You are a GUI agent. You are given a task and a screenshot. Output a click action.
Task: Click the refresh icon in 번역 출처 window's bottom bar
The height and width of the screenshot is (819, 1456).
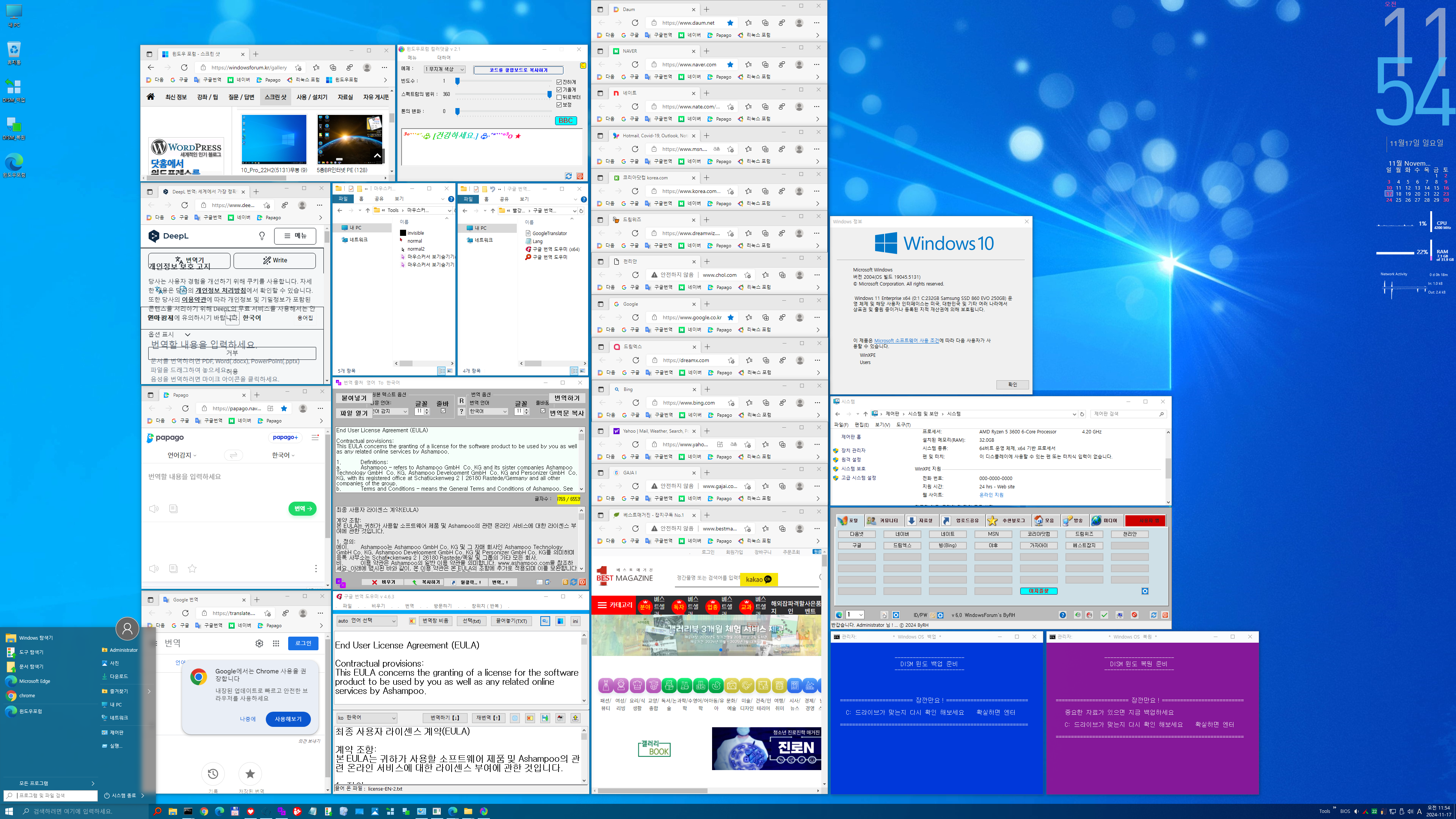click(x=574, y=582)
